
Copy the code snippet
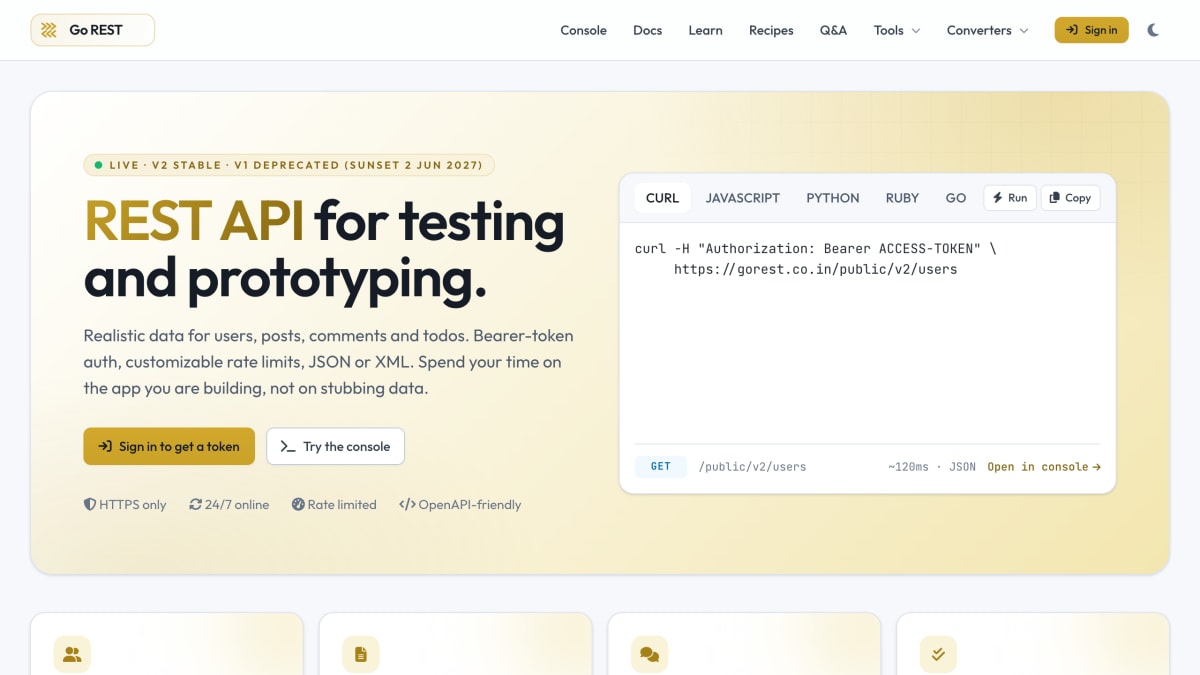[1070, 198]
